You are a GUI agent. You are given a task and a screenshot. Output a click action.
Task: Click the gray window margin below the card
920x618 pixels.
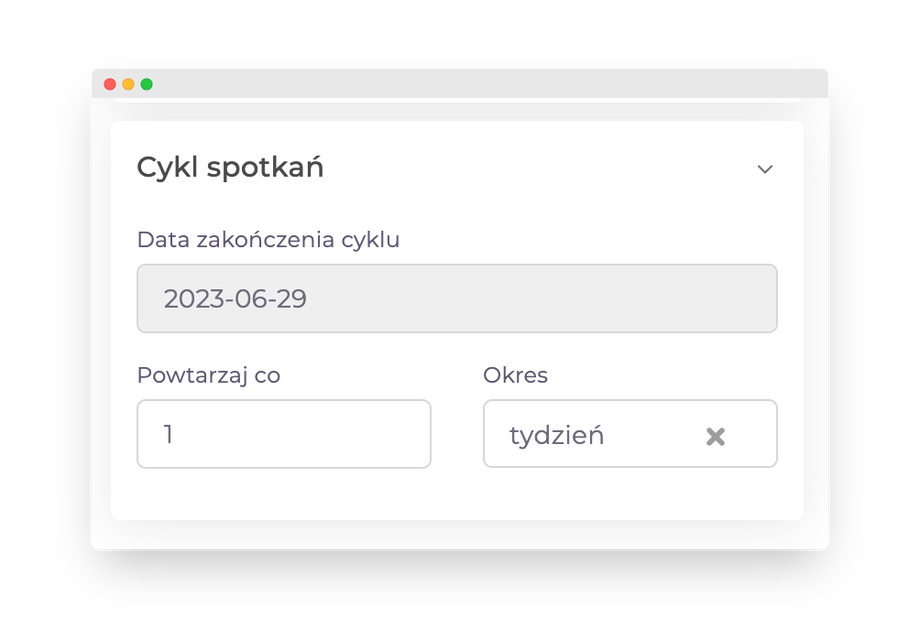tap(460, 534)
